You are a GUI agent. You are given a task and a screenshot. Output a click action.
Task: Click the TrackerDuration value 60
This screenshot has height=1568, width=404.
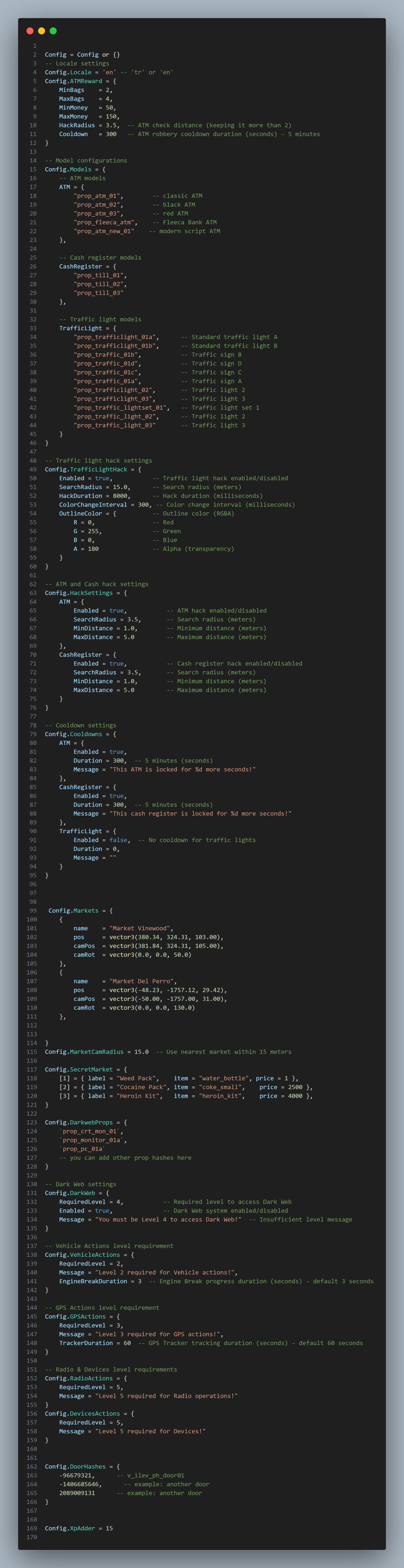[x=127, y=1343]
